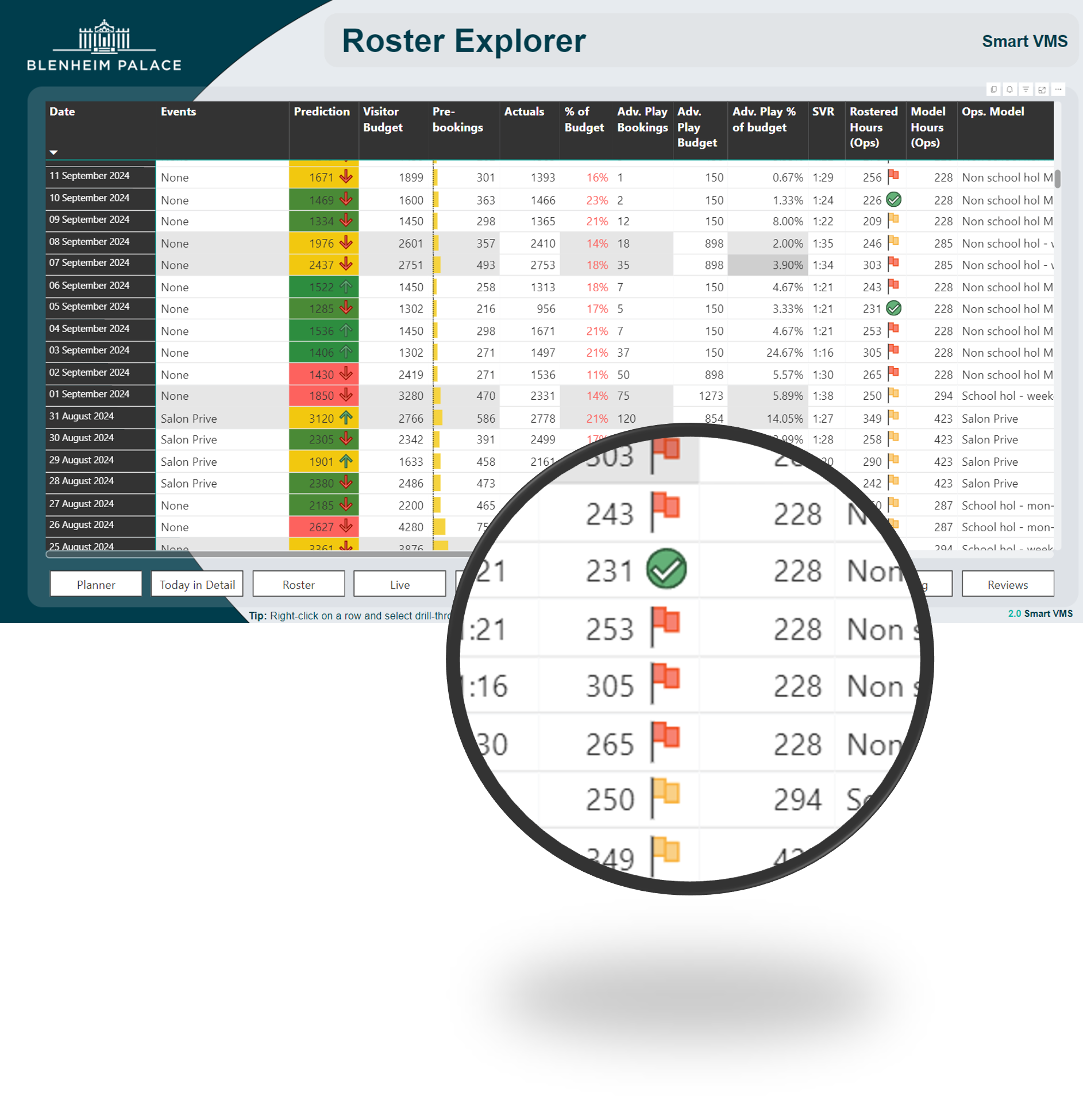Viewport: 1083px width, 1120px height.
Task: Click the green checkmark on 10 September row
Action: click(x=893, y=200)
